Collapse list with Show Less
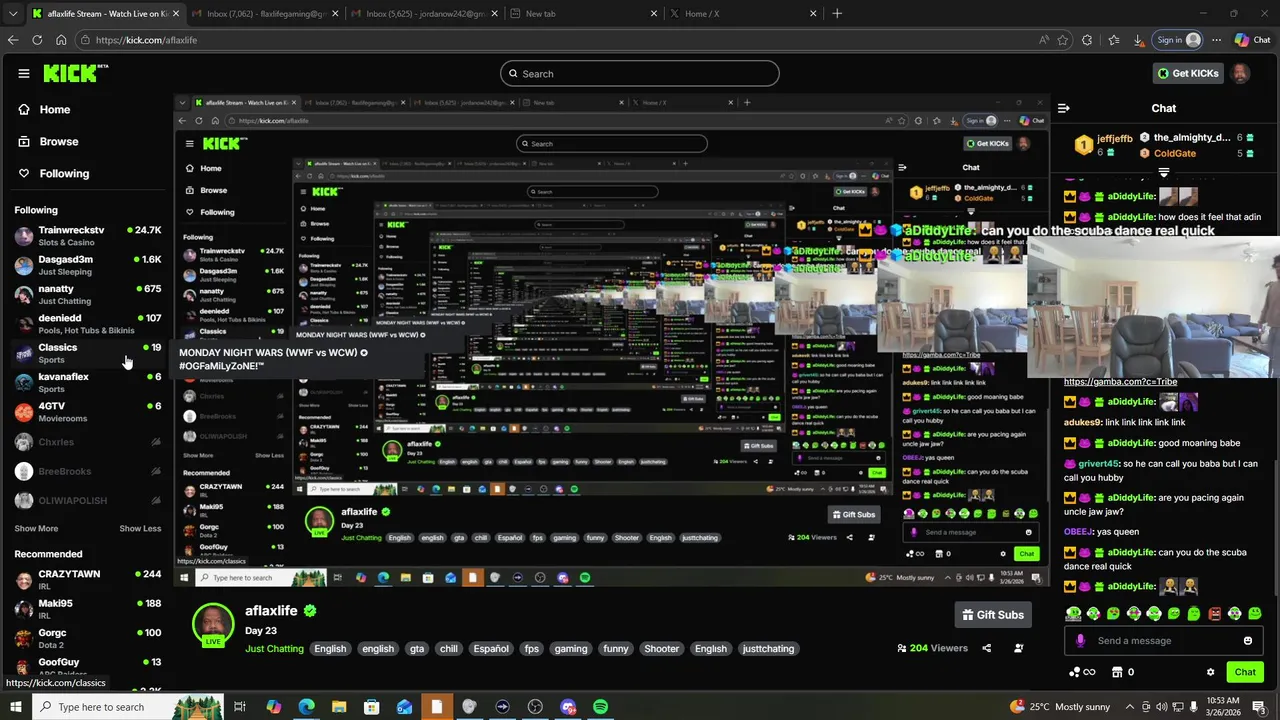1280x720 pixels. pyautogui.click(x=140, y=529)
